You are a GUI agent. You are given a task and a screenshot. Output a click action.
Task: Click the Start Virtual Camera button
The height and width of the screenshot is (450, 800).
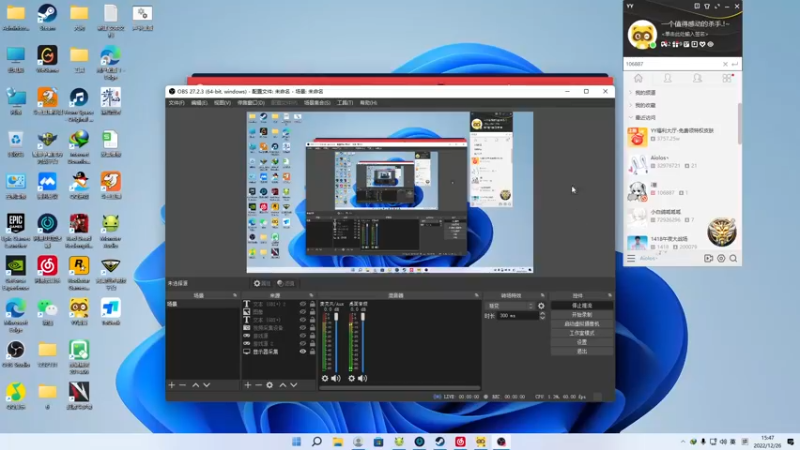click(x=582, y=324)
